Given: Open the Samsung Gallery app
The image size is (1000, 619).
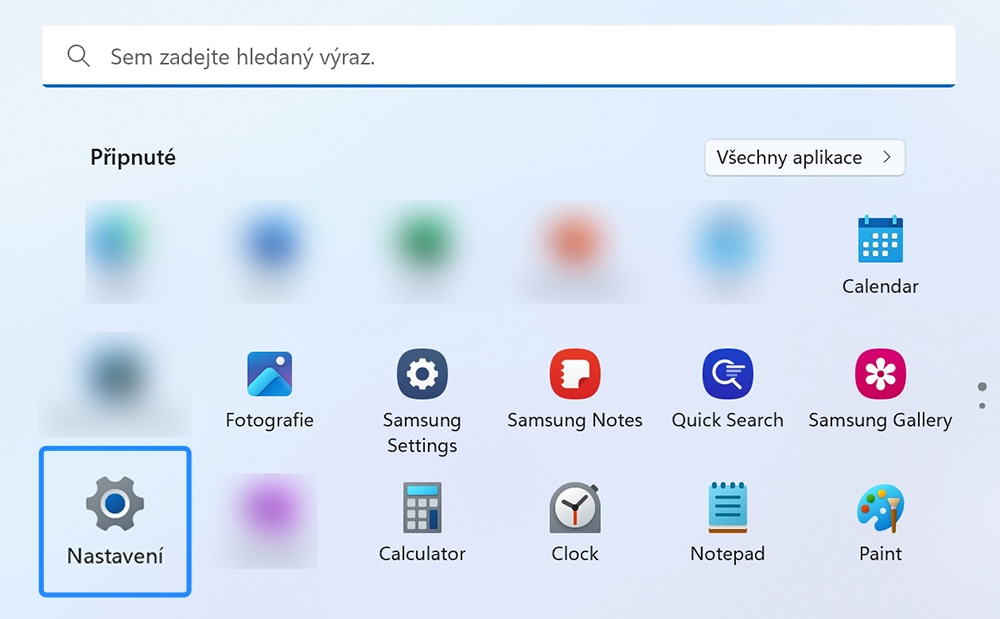Looking at the screenshot, I should click(880, 374).
